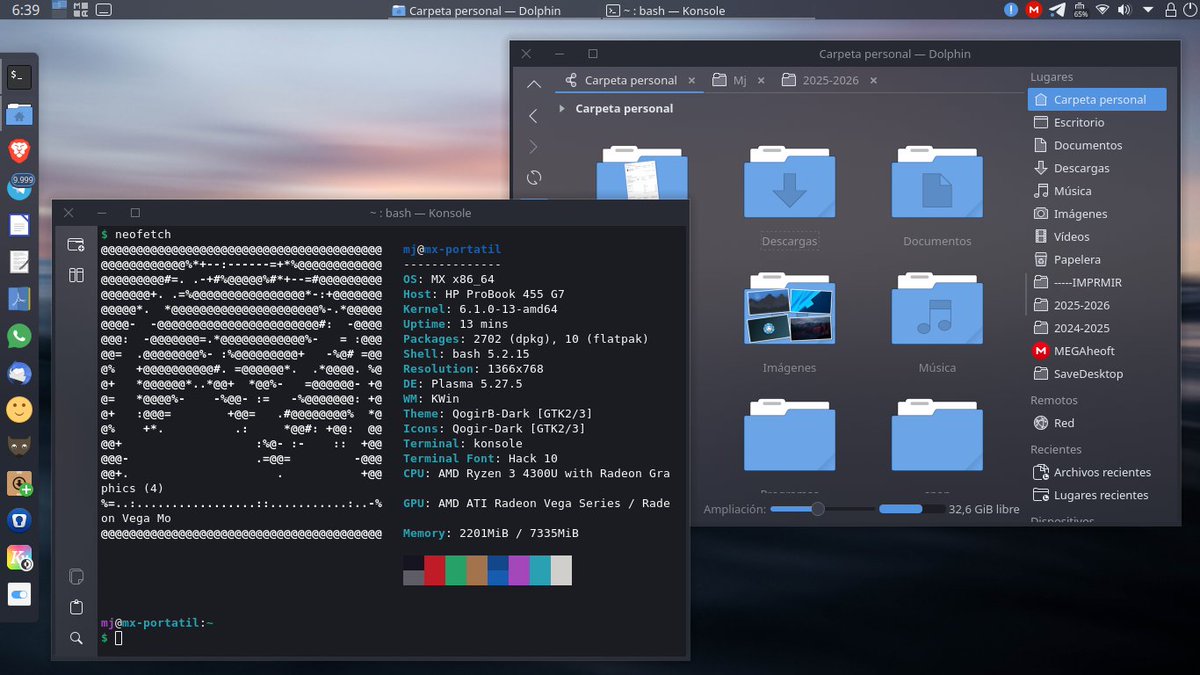This screenshot has width=1200, height=675.
Task: Open Brave browser from the dock
Action: pos(19,150)
